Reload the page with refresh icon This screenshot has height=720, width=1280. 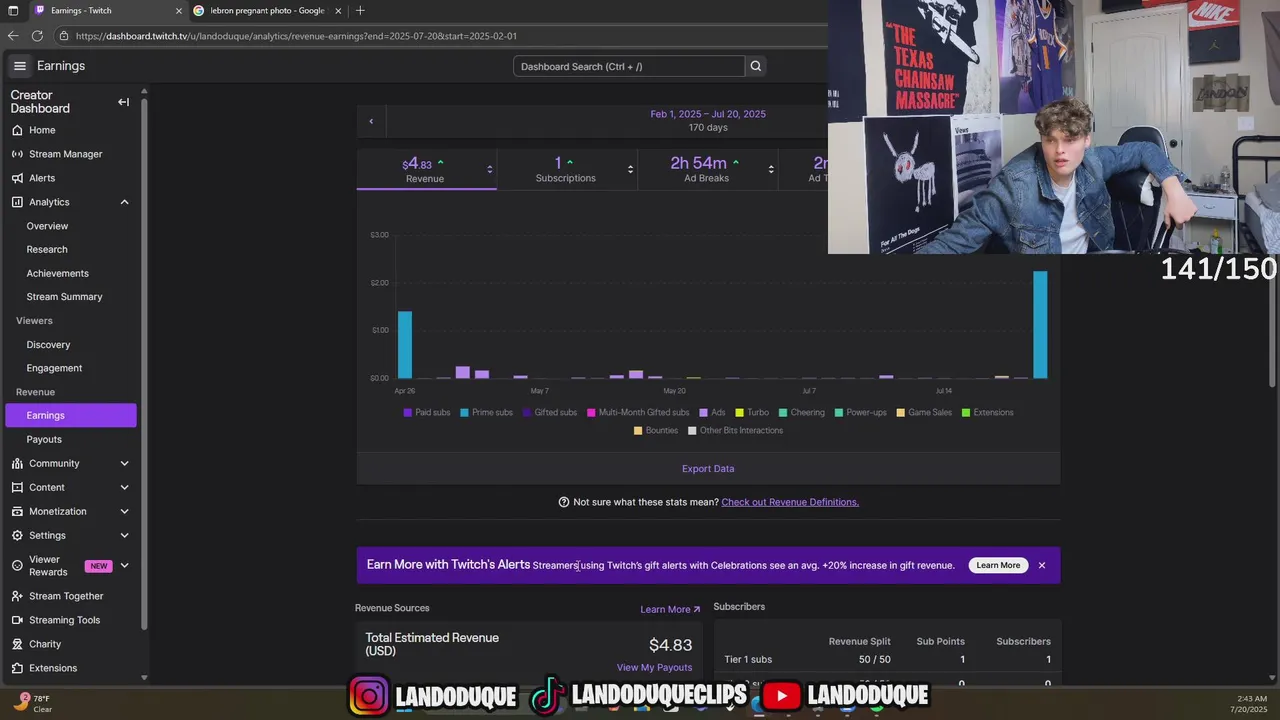tap(37, 36)
